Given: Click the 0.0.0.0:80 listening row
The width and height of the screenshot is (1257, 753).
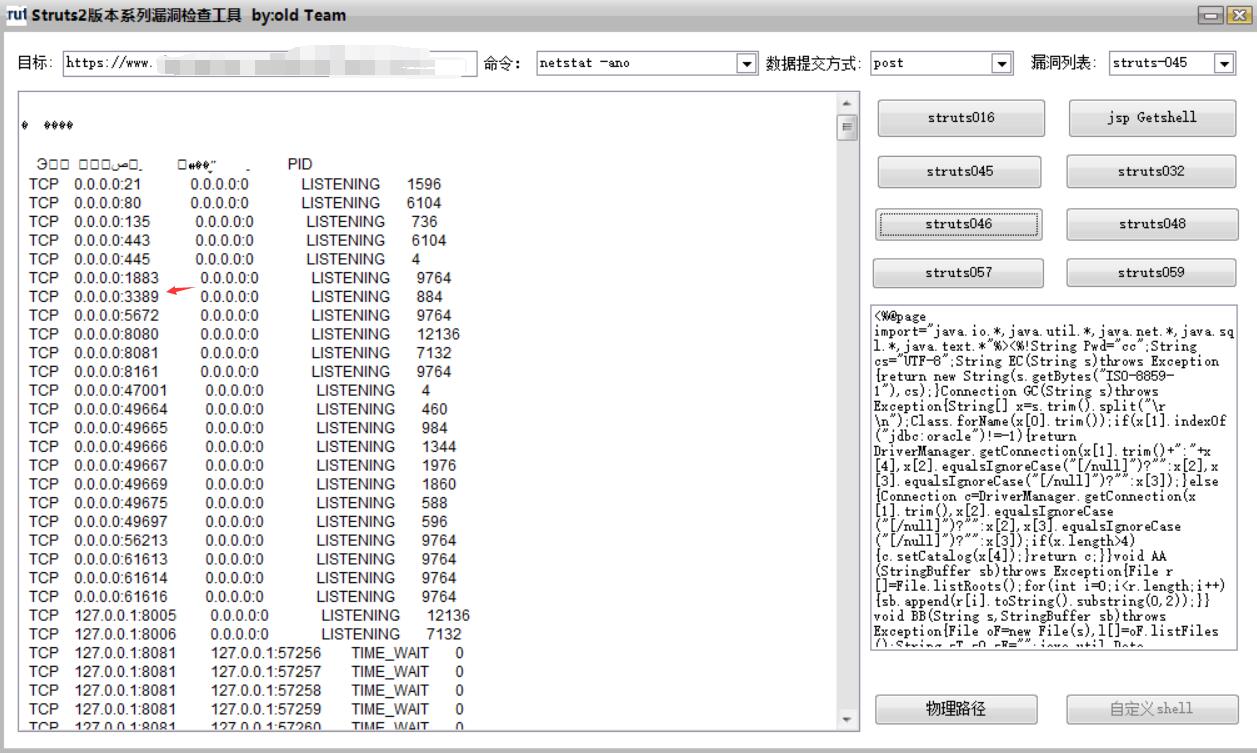Looking at the screenshot, I should [x=235, y=203].
